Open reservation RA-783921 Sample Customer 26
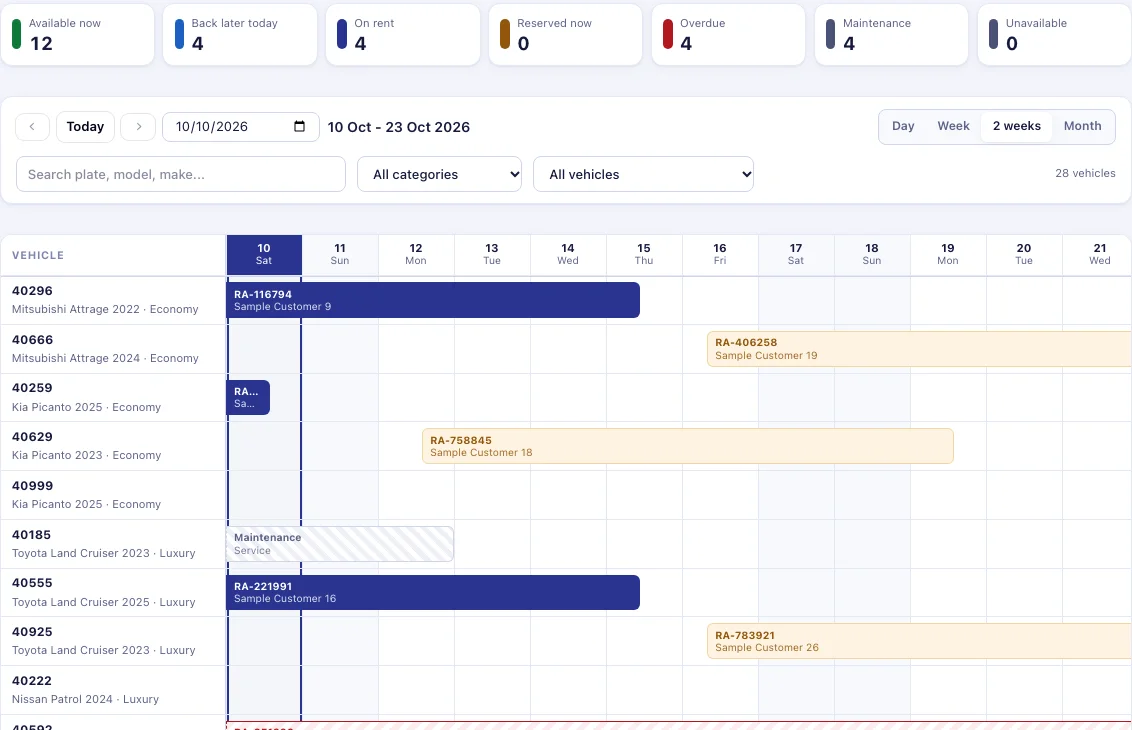The height and width of the screenshot is (730, 1132). pos(919,641)
